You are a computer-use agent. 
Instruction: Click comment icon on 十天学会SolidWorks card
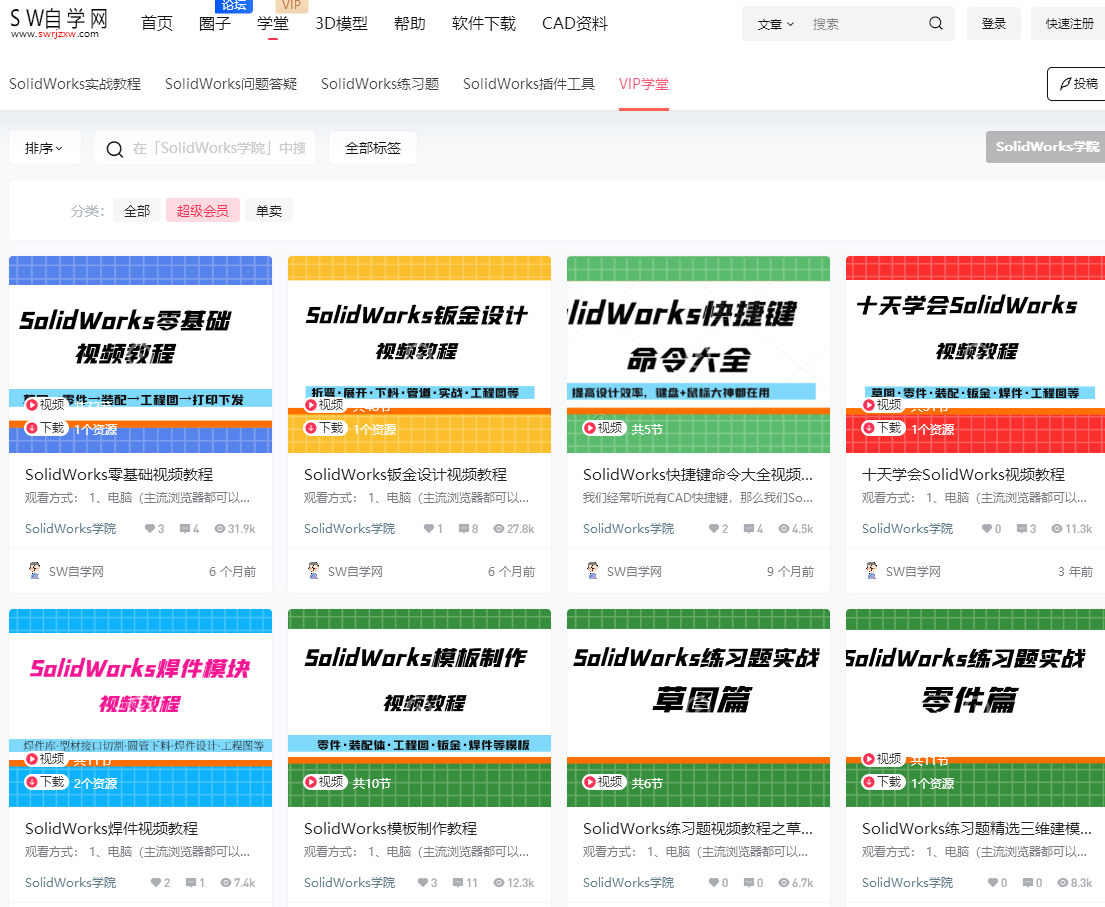click(1022, 529)
